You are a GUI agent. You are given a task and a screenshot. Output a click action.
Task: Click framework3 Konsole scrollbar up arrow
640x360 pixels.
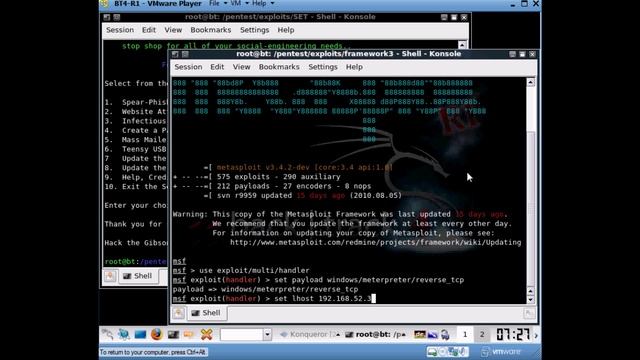(x=530, y=82)
